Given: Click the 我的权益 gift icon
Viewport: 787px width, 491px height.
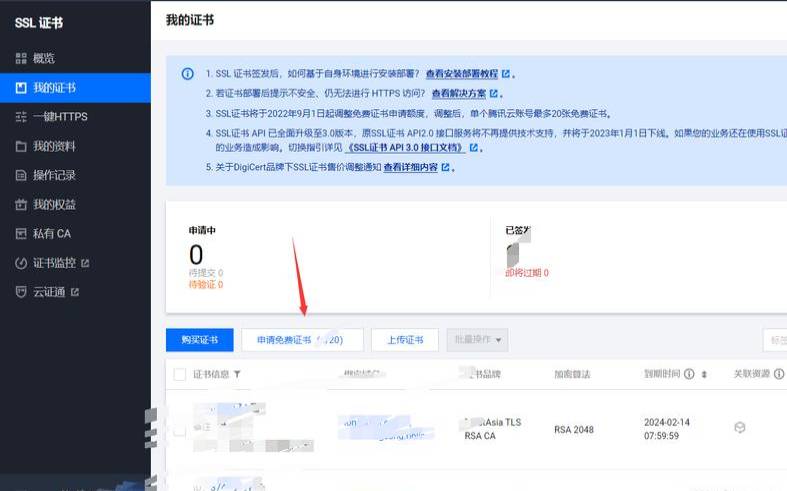Looking at the screenshot, I should (x=21, y=204).
